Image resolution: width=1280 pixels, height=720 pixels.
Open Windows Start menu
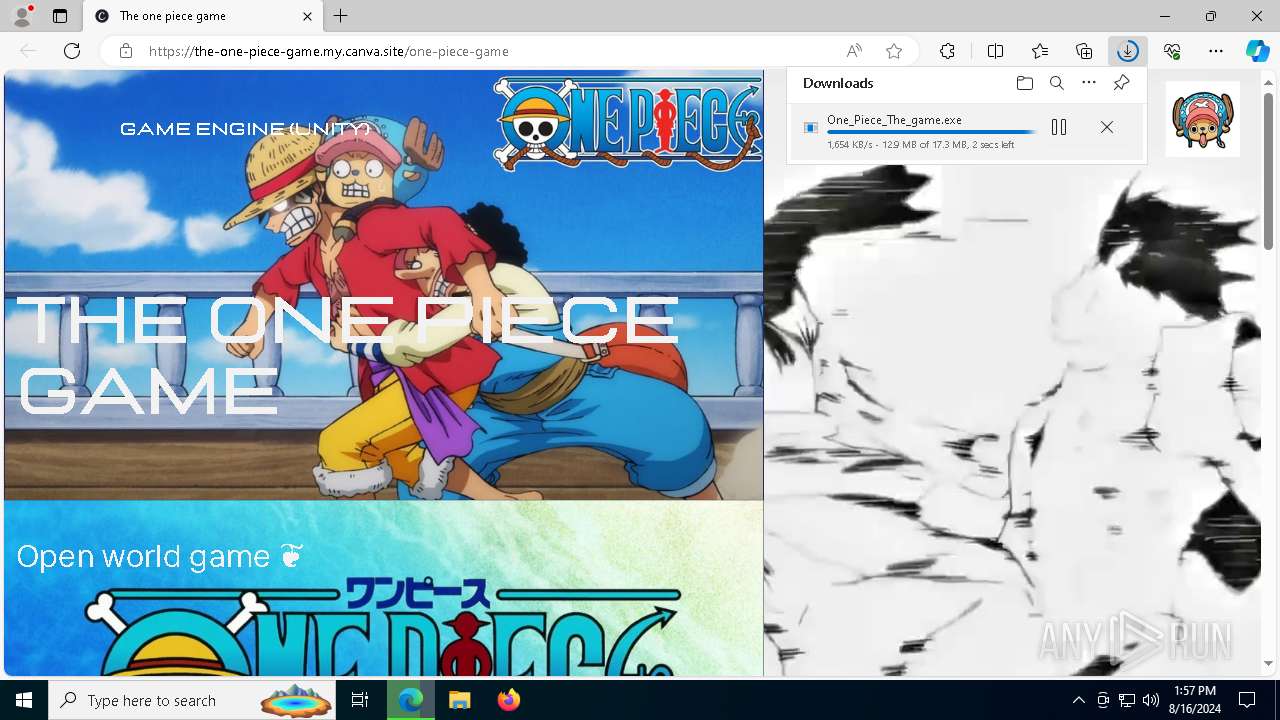point(24,700)
